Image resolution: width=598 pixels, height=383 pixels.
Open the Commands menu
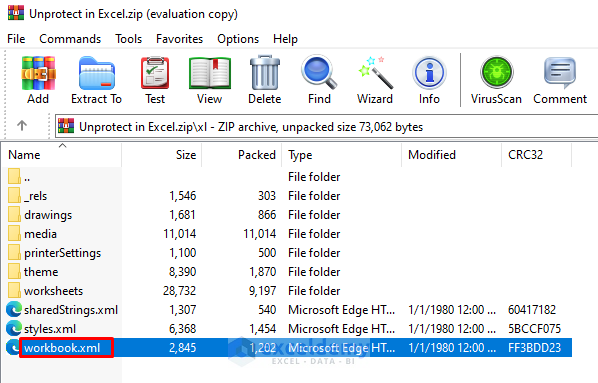tap(70, 39)
